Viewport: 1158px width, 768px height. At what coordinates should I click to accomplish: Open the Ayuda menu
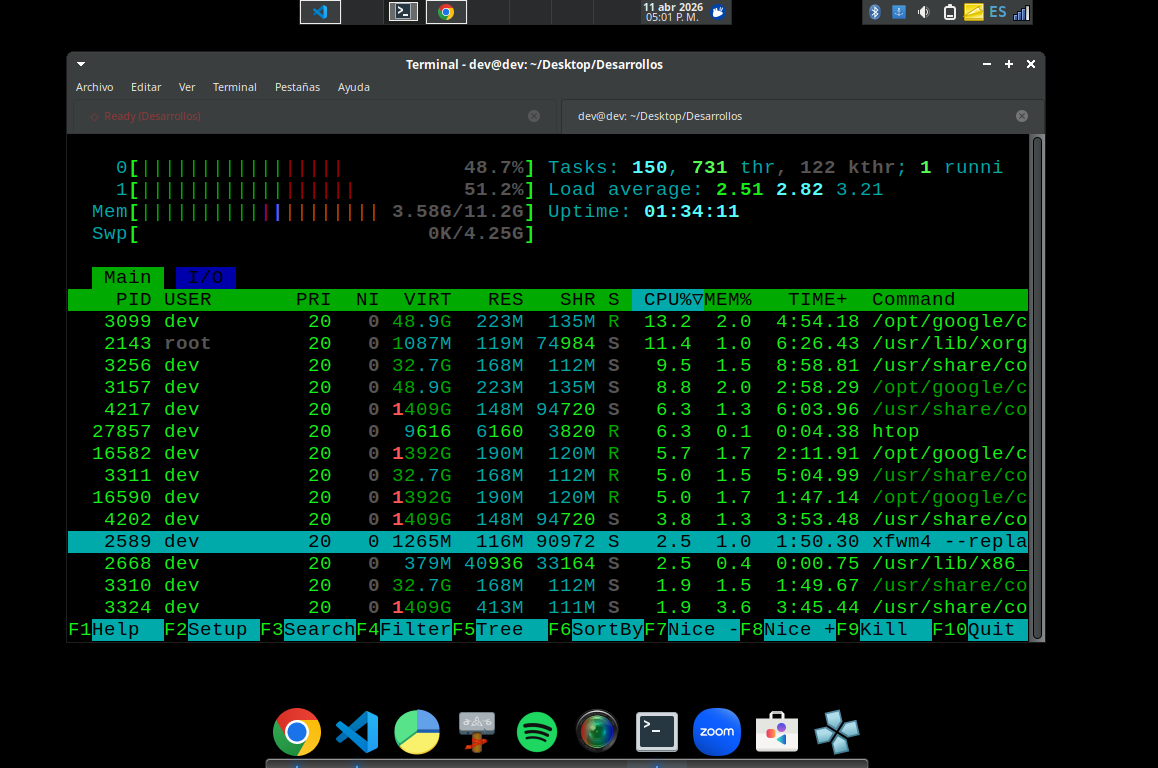click(x=354, y=87)
